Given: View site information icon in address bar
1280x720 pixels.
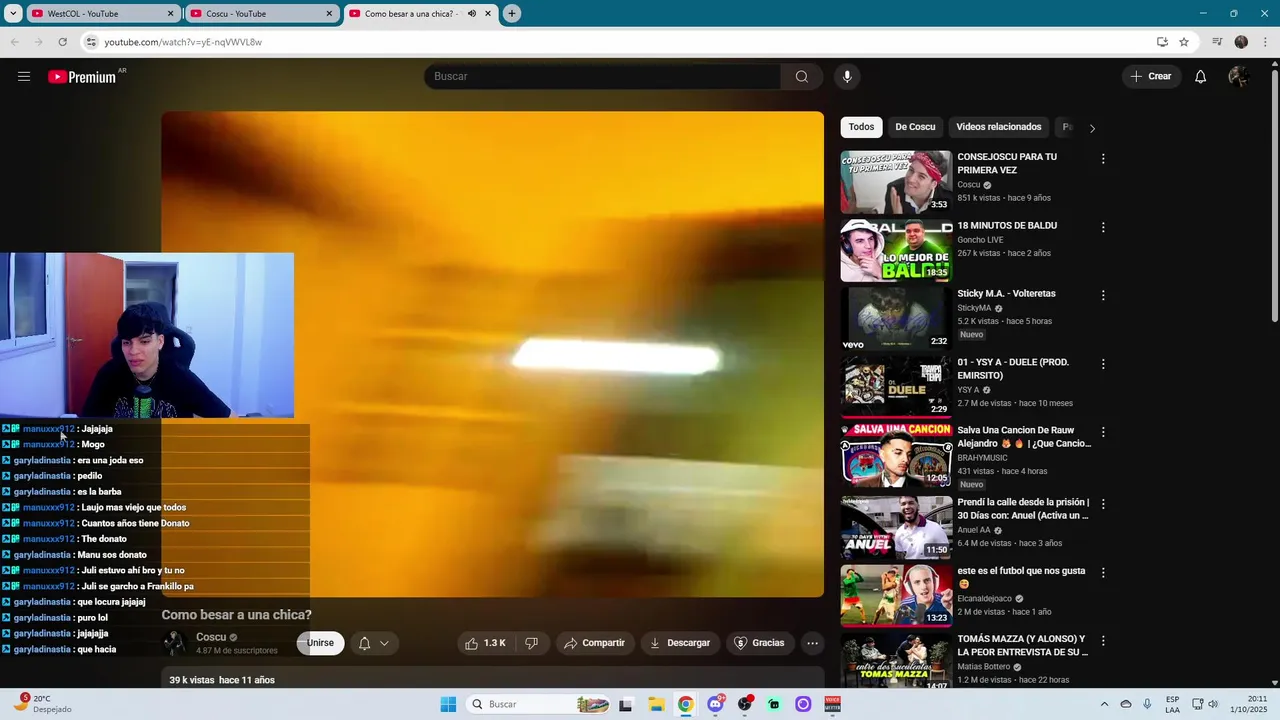Looking at the screenshot, I should pos(91,42).
